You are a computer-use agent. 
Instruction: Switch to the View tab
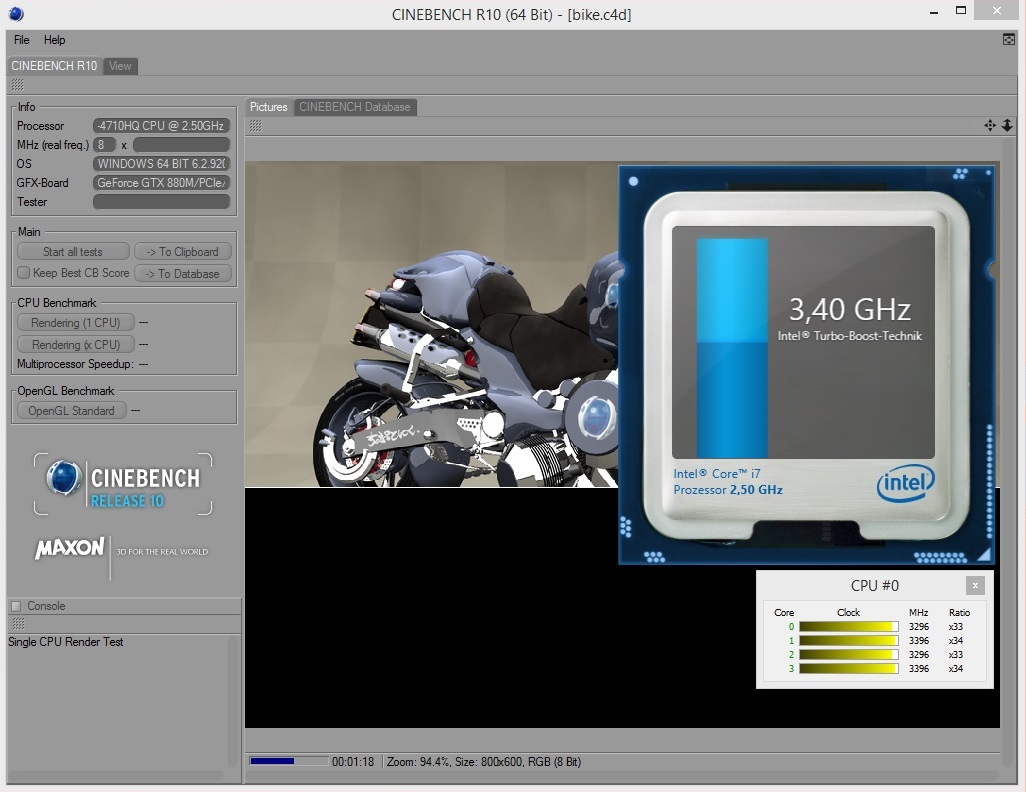point(120,65)
